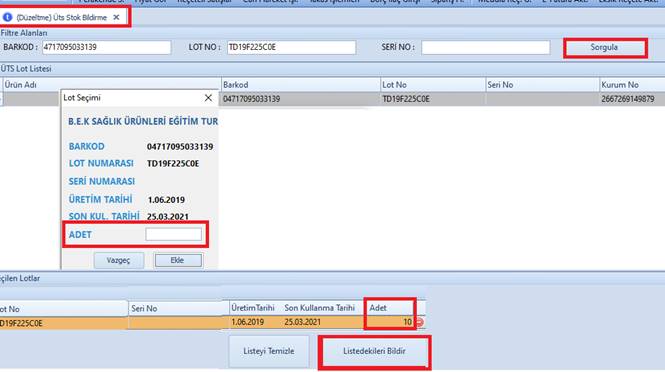Click the company name B.E.K SAĞLIK ÜRÜNLERİ text
Screen dimensions: 665x372
[x=143, y=121]
